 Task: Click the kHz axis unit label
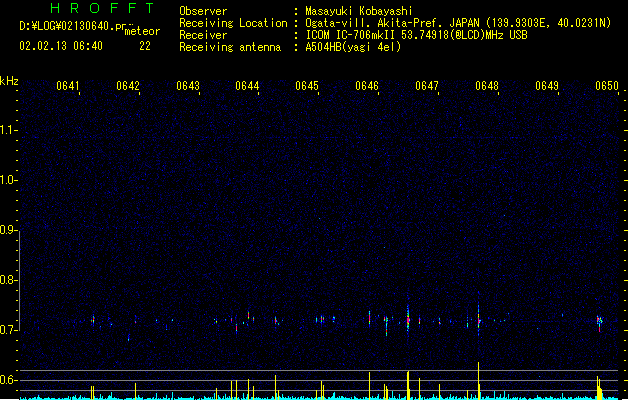click(9, 81)
